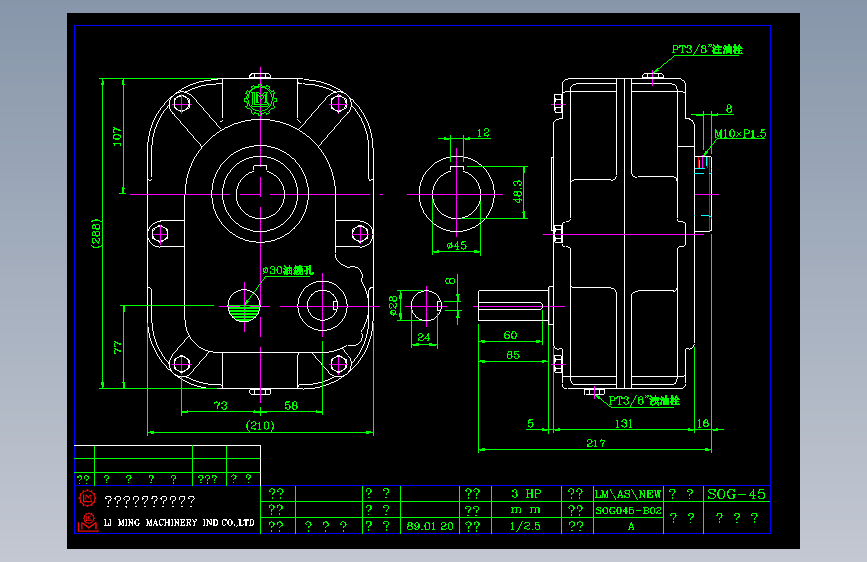Click the M10×P1.5 thread annotation

pos(740,133)
